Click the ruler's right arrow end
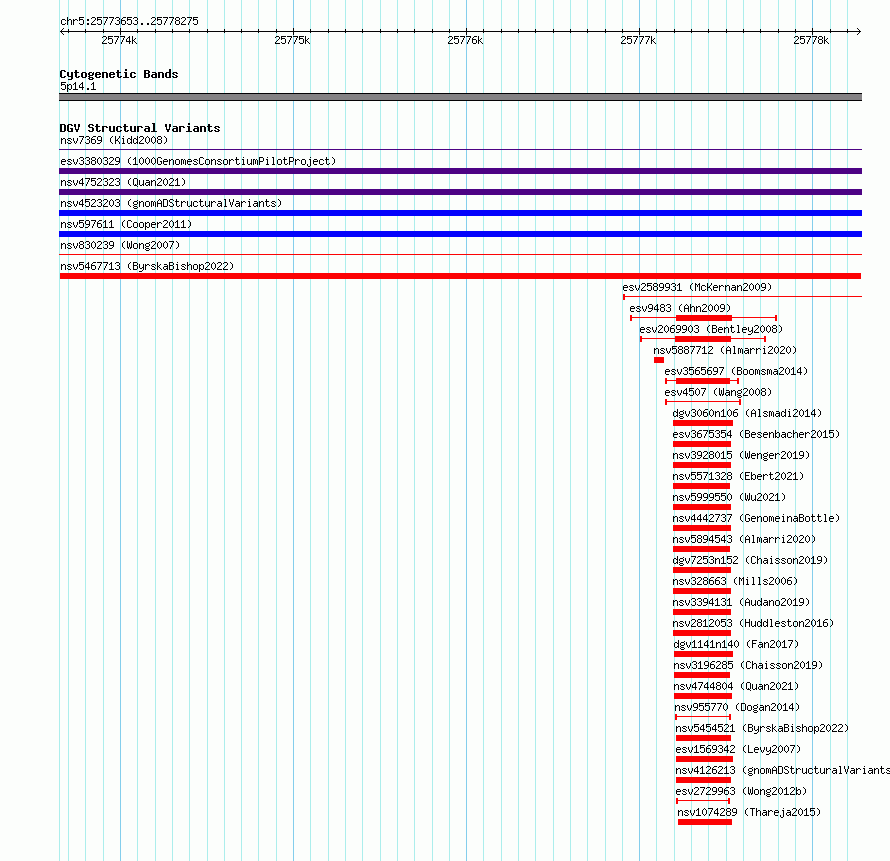The width and height of the screenshot is (890, 861). point(859,31)
